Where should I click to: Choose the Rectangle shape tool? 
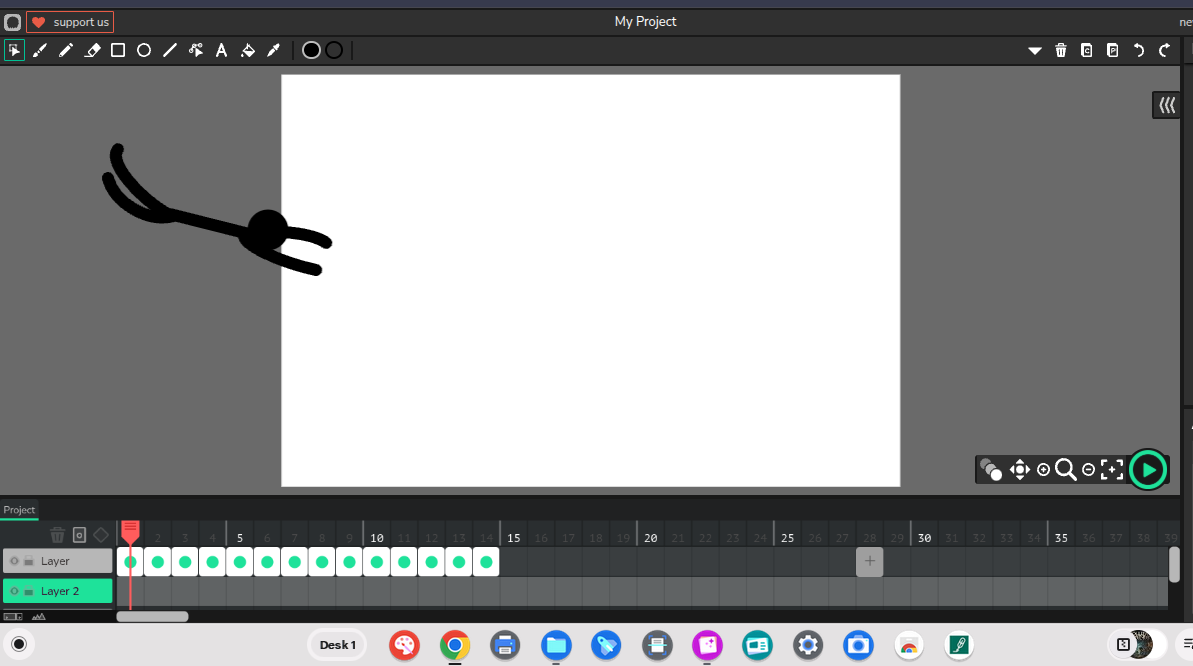point(118,50)
